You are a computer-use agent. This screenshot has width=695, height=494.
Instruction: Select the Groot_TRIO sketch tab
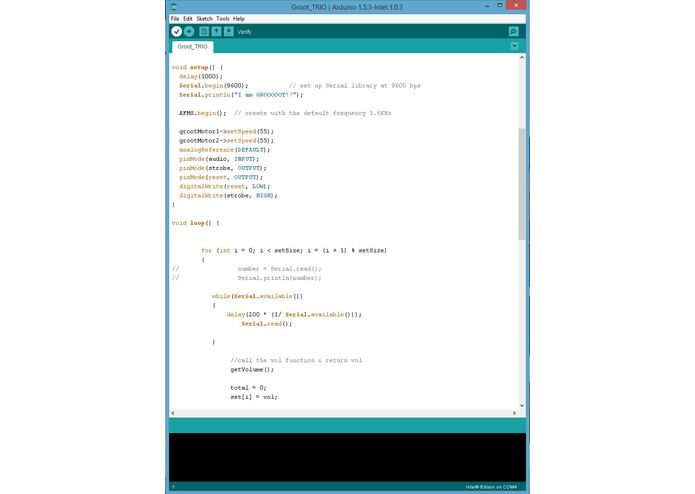click(192, 47)
